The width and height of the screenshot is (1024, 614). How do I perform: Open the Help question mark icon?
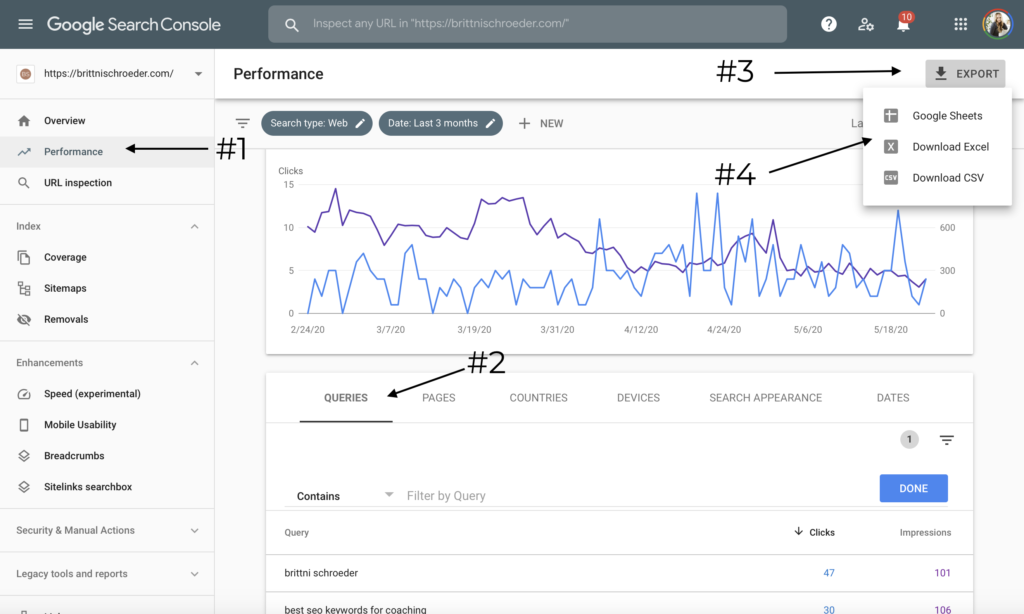tap(829, 24)
